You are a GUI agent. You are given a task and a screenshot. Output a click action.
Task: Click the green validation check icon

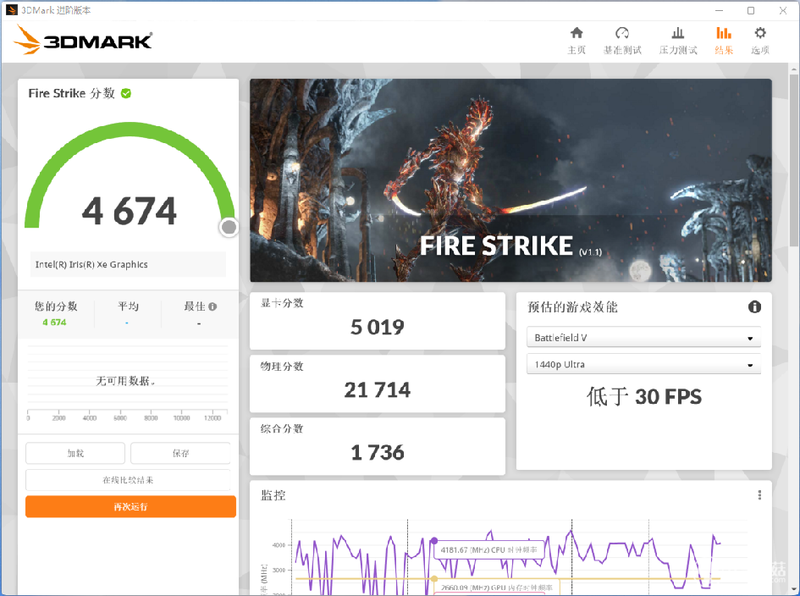(126, 93)
